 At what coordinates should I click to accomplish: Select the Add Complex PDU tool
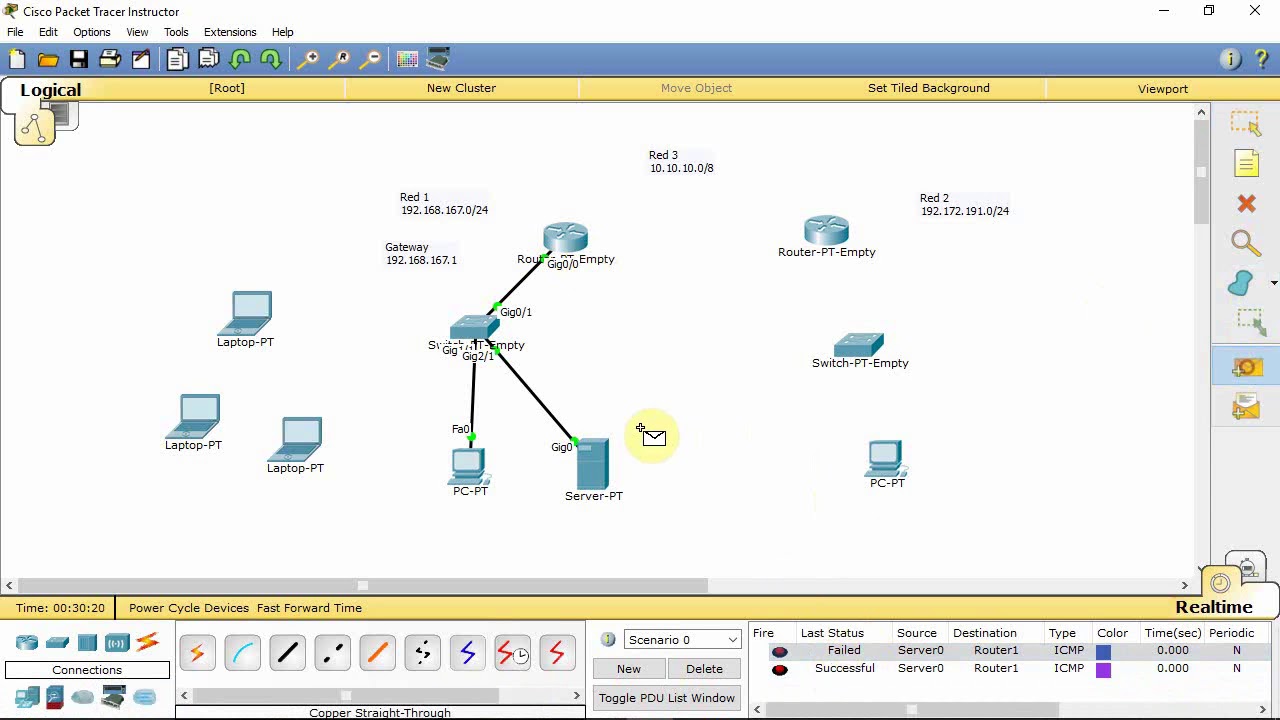[x=1246, y=407]
